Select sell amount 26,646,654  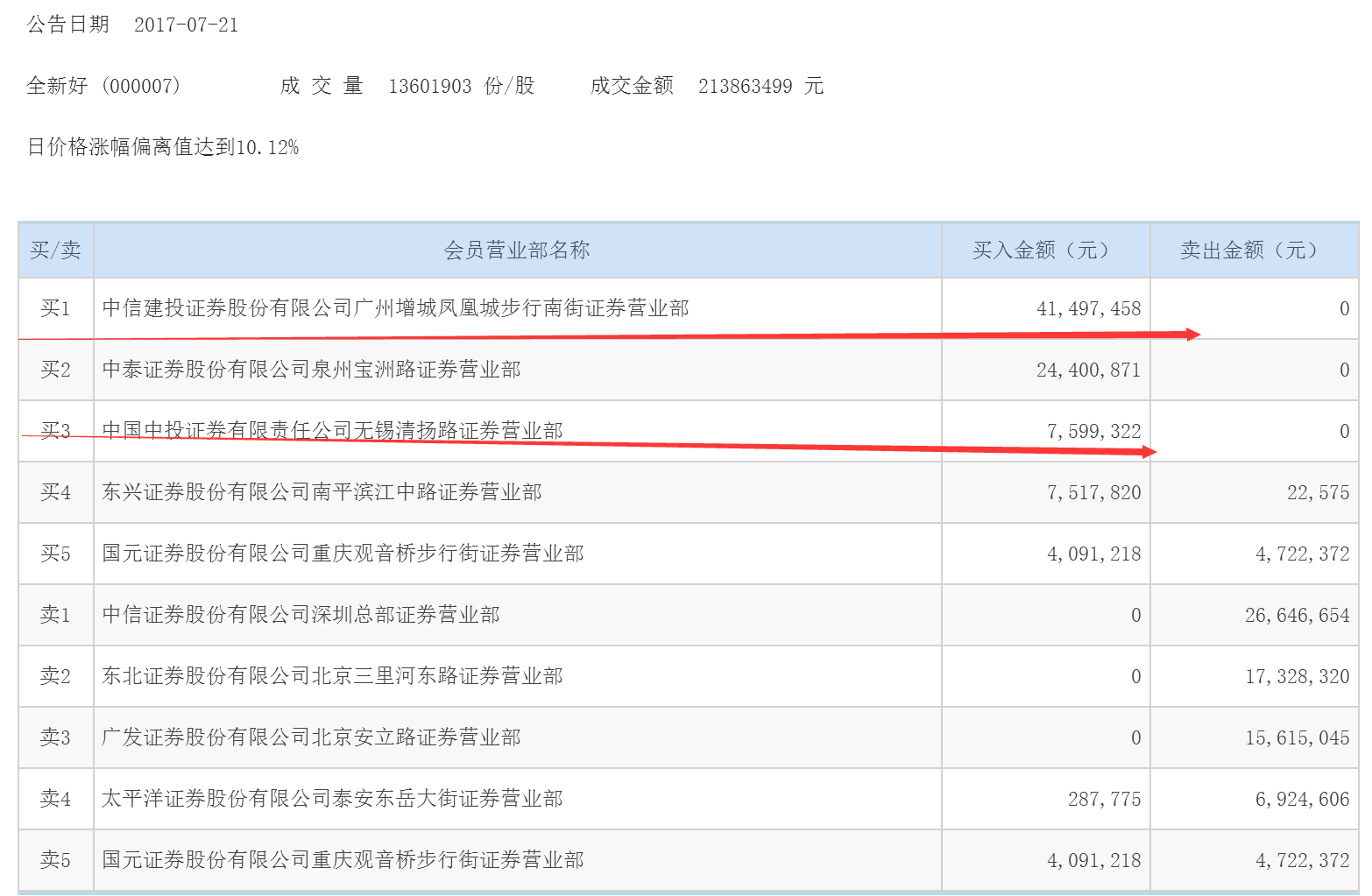pyautogui.click(x=1298, y=615)
